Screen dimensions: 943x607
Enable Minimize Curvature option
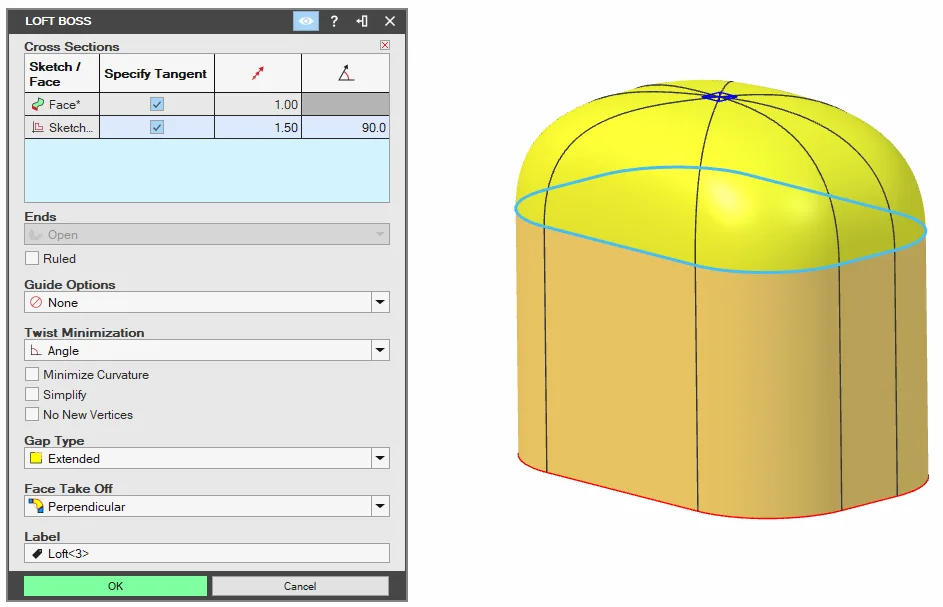pos(32,374)
